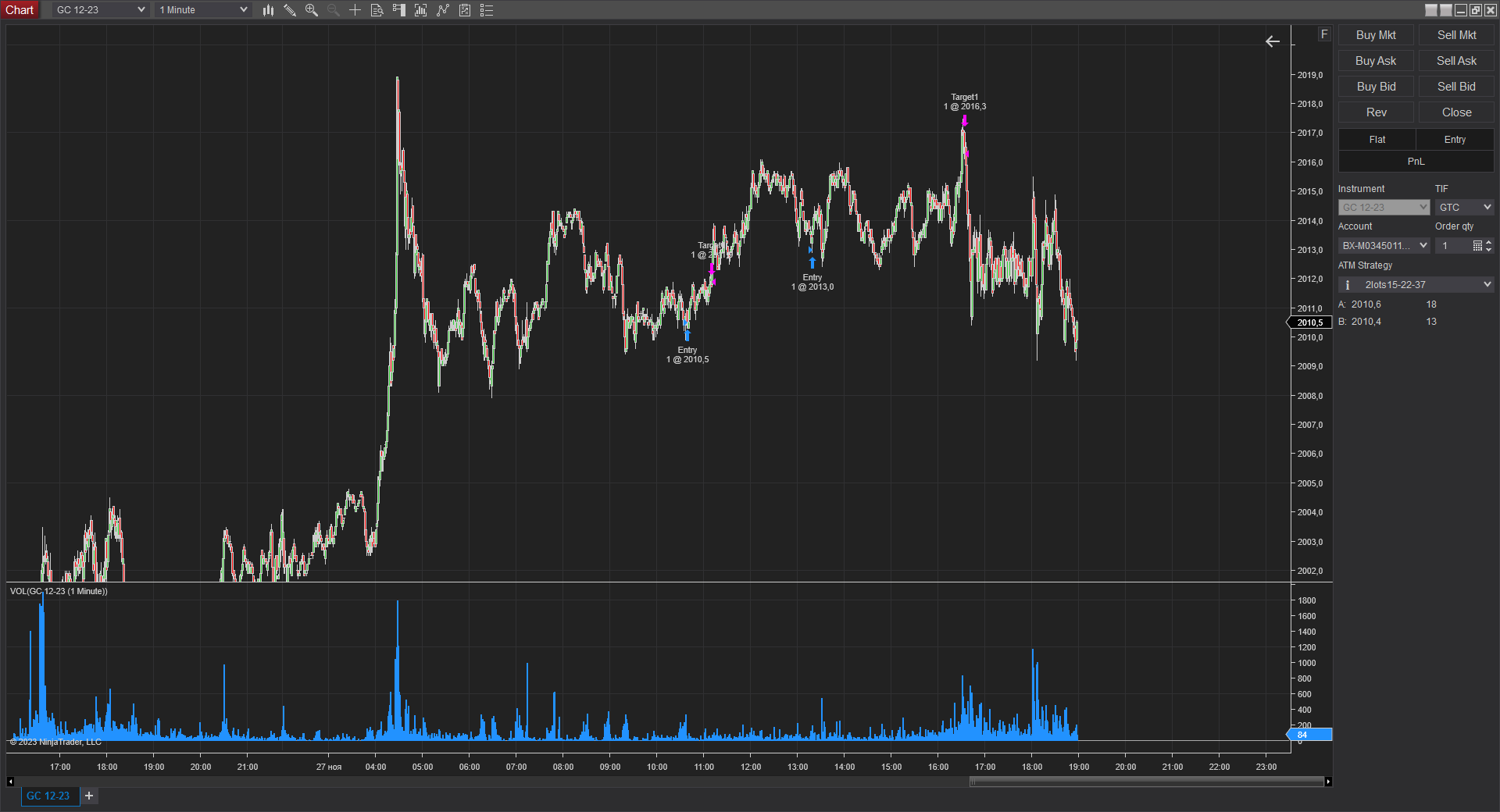Toggle the Chart Trader panel icon
Image resolution: width=1500 pixels, height=812 pixels.
point(399,10)
